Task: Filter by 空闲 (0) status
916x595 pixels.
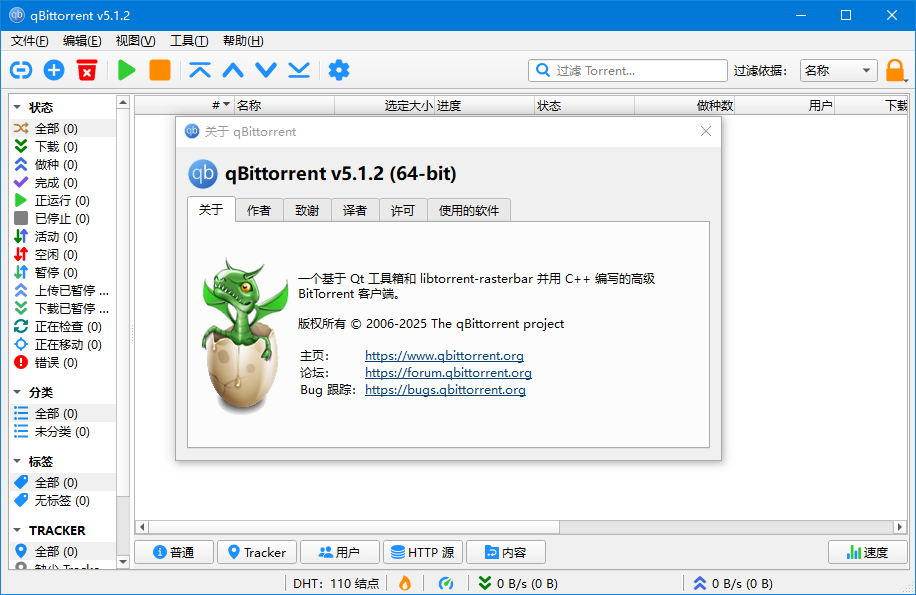Action: coord(63,255)
